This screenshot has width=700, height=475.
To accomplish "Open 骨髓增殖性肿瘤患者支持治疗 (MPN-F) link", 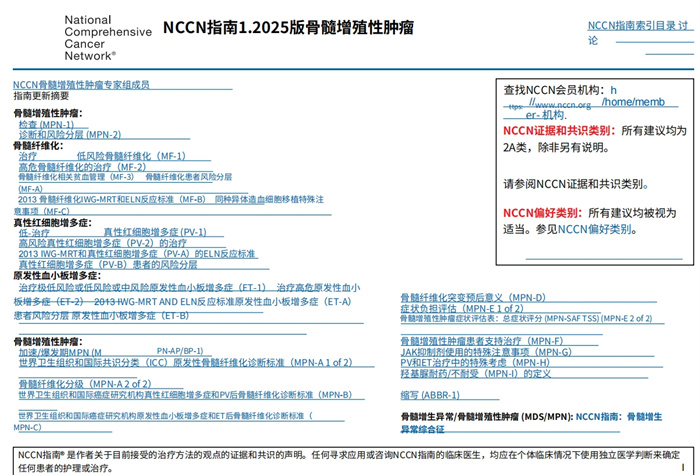I will 482,341.
